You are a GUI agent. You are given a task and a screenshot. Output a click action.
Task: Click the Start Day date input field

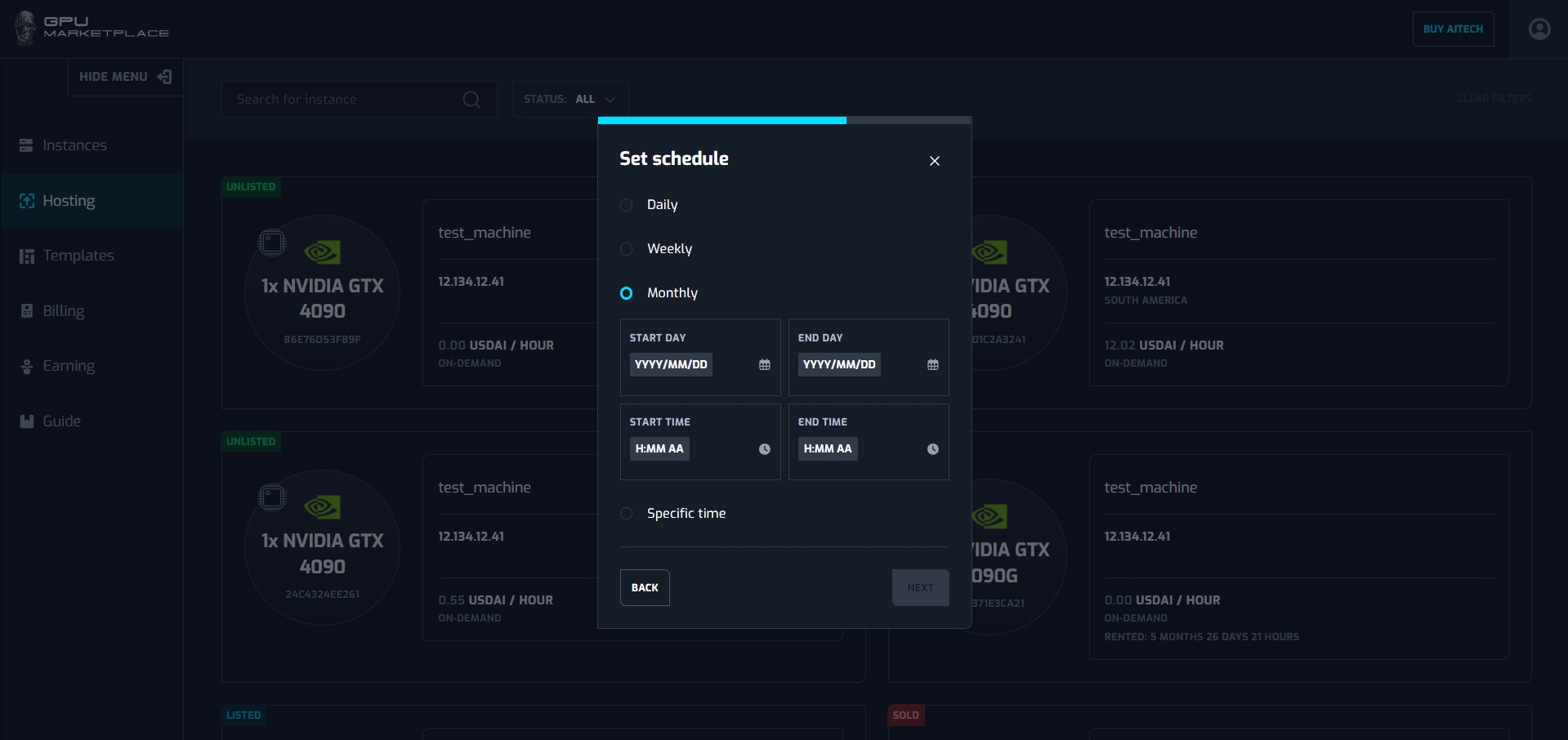[671, 365]
